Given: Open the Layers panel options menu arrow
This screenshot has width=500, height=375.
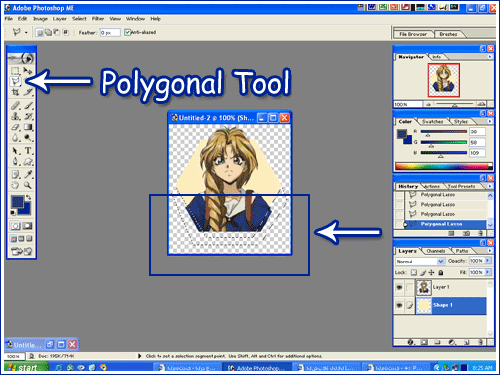Looking at the screenshot, I should click(490, 251).
